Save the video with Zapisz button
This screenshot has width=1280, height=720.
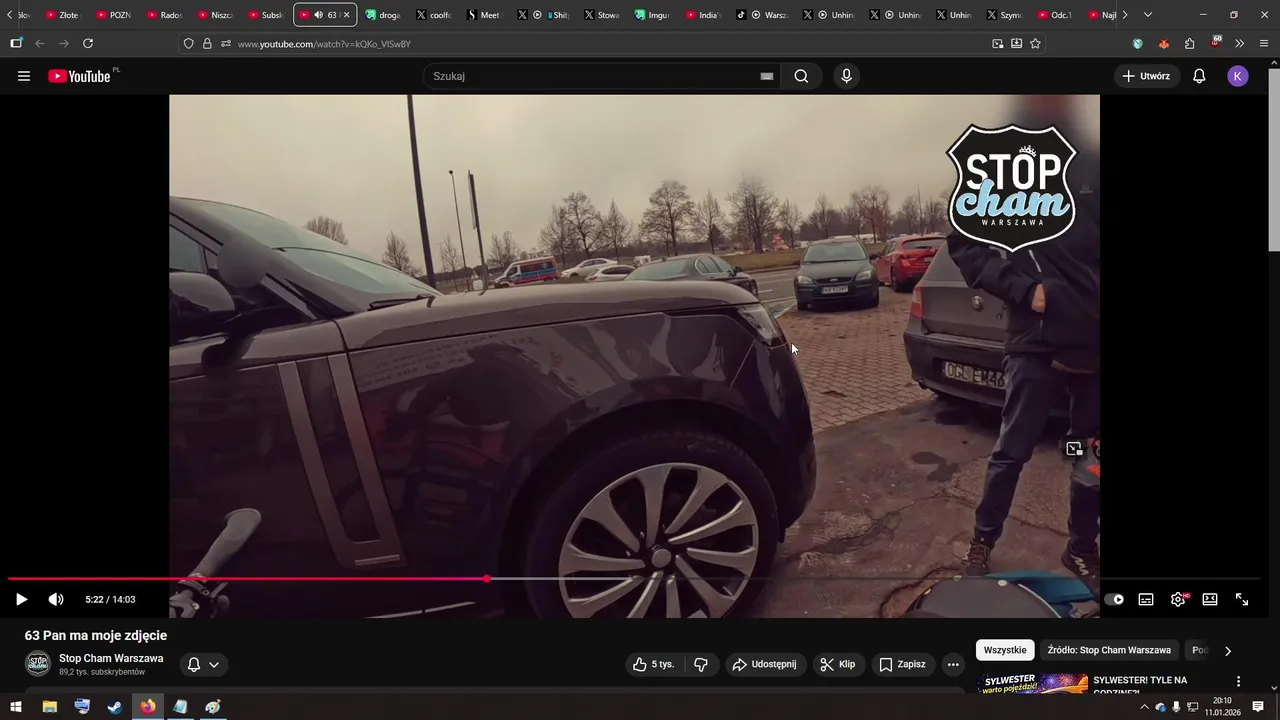tap(902, 664)
